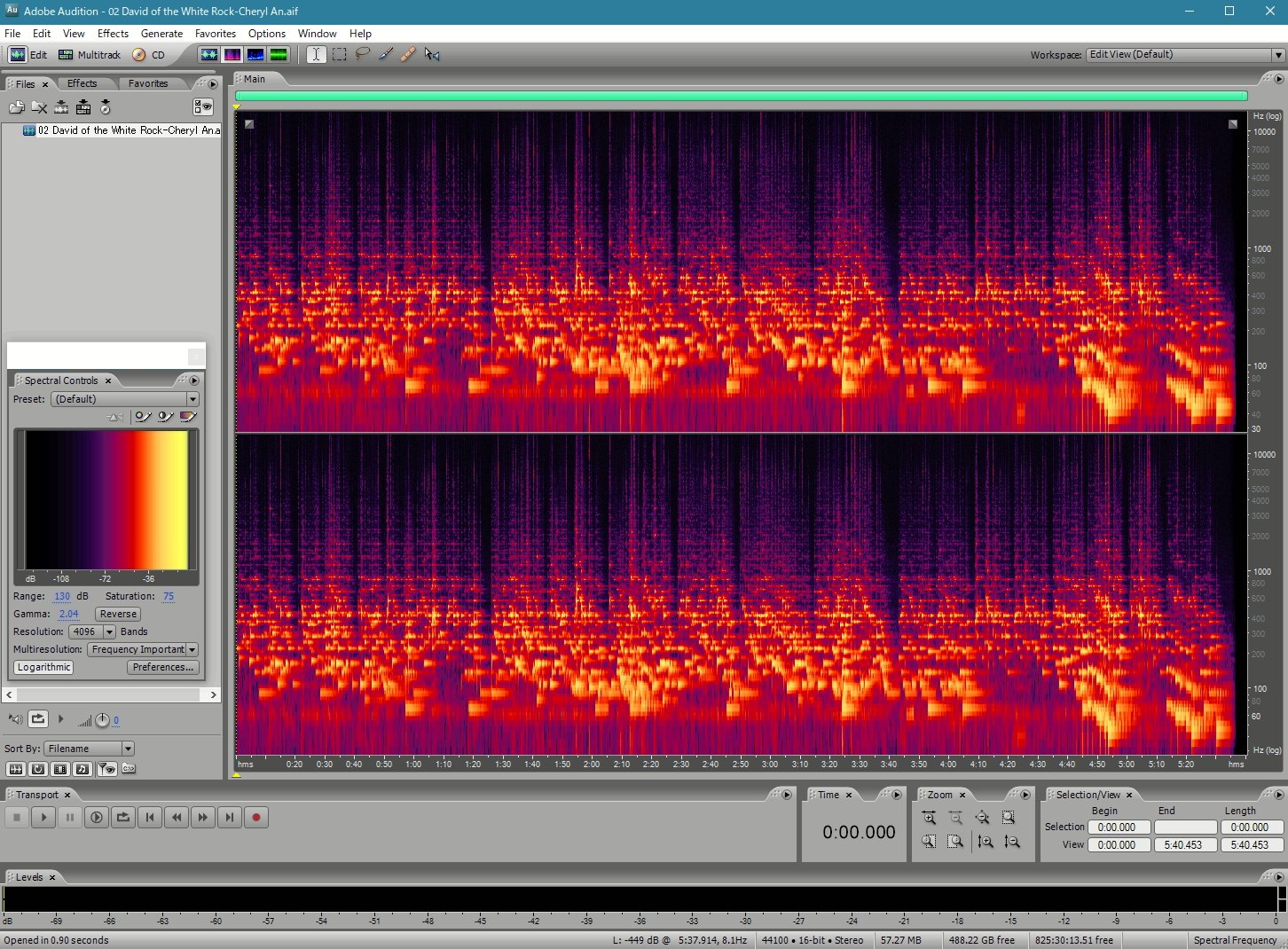Select Spectral Pan display icon

(x=255, y=55)
